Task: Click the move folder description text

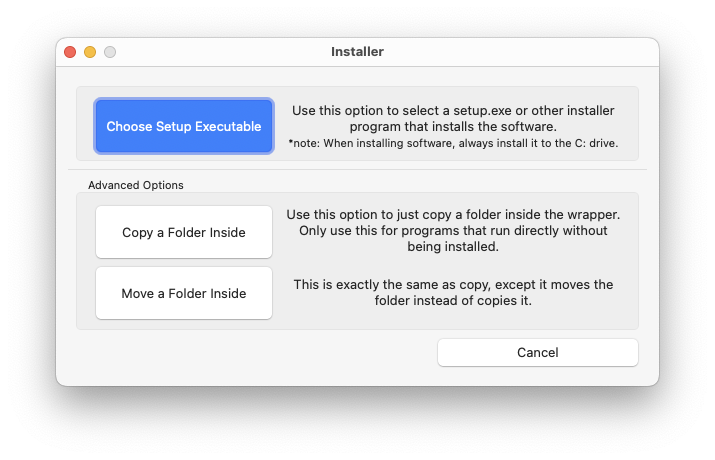Action: coord(453,293)
